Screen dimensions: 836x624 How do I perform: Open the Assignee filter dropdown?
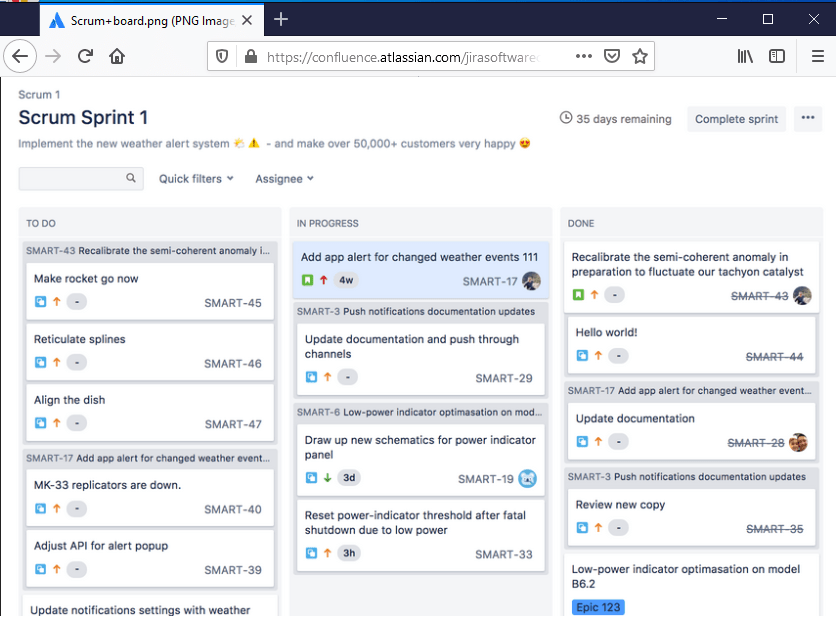(284, 178)
